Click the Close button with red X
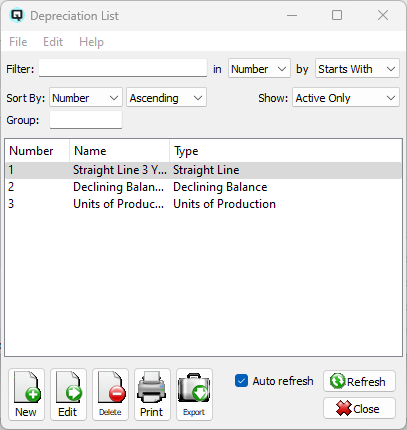Viewport: 407px width, 430px height. pos(359,408)
